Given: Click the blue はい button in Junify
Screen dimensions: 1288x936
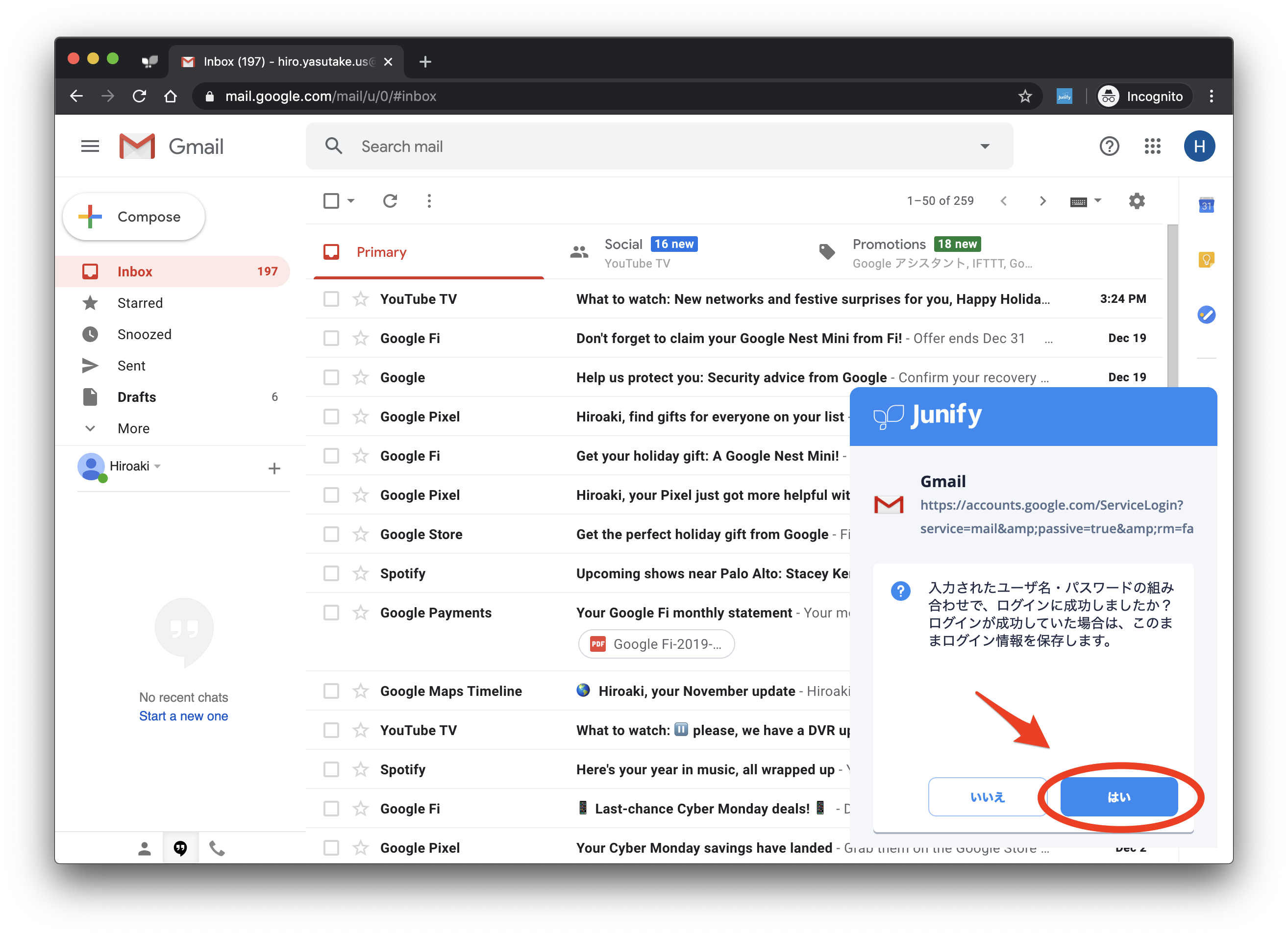Looking at the screenshot, I should click(1119, 796).
